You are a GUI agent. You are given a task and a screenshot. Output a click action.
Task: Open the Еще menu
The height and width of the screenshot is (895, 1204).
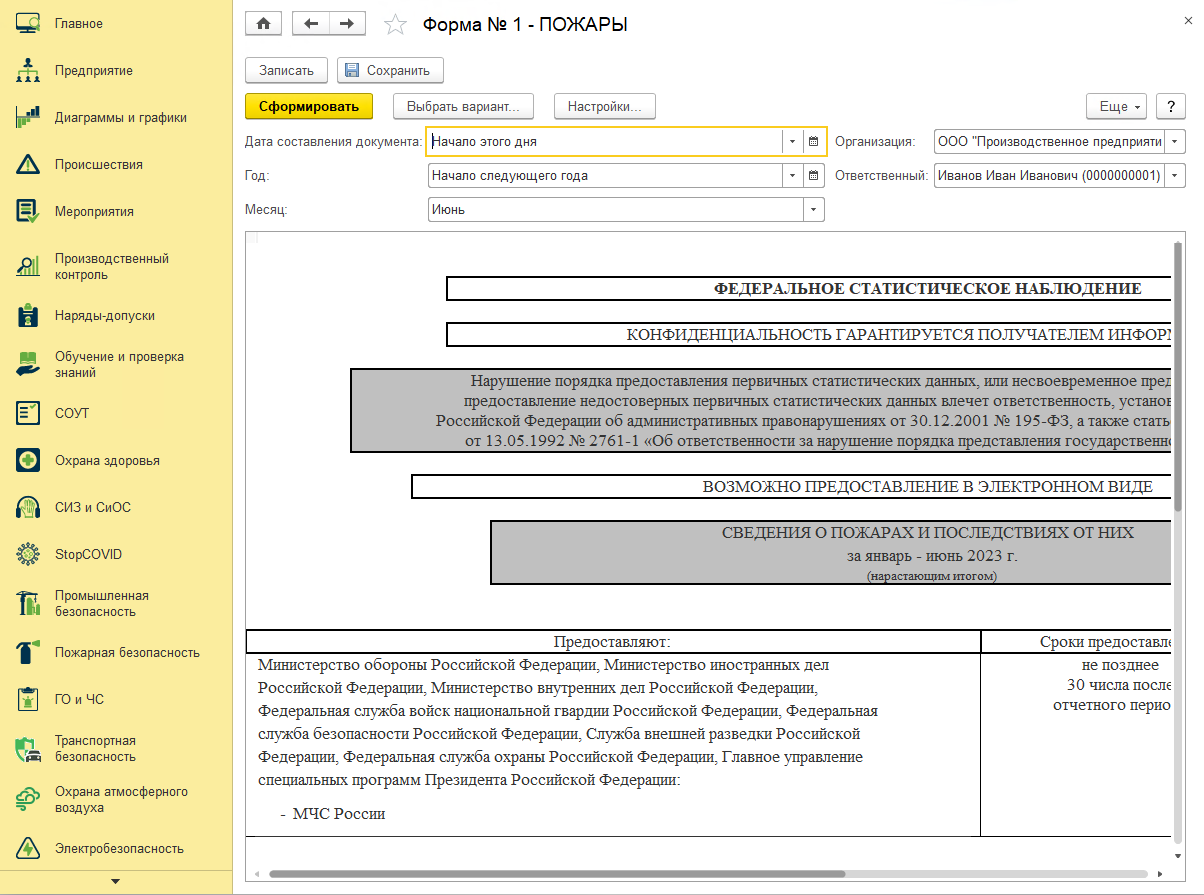click(x=1120, y=106)
